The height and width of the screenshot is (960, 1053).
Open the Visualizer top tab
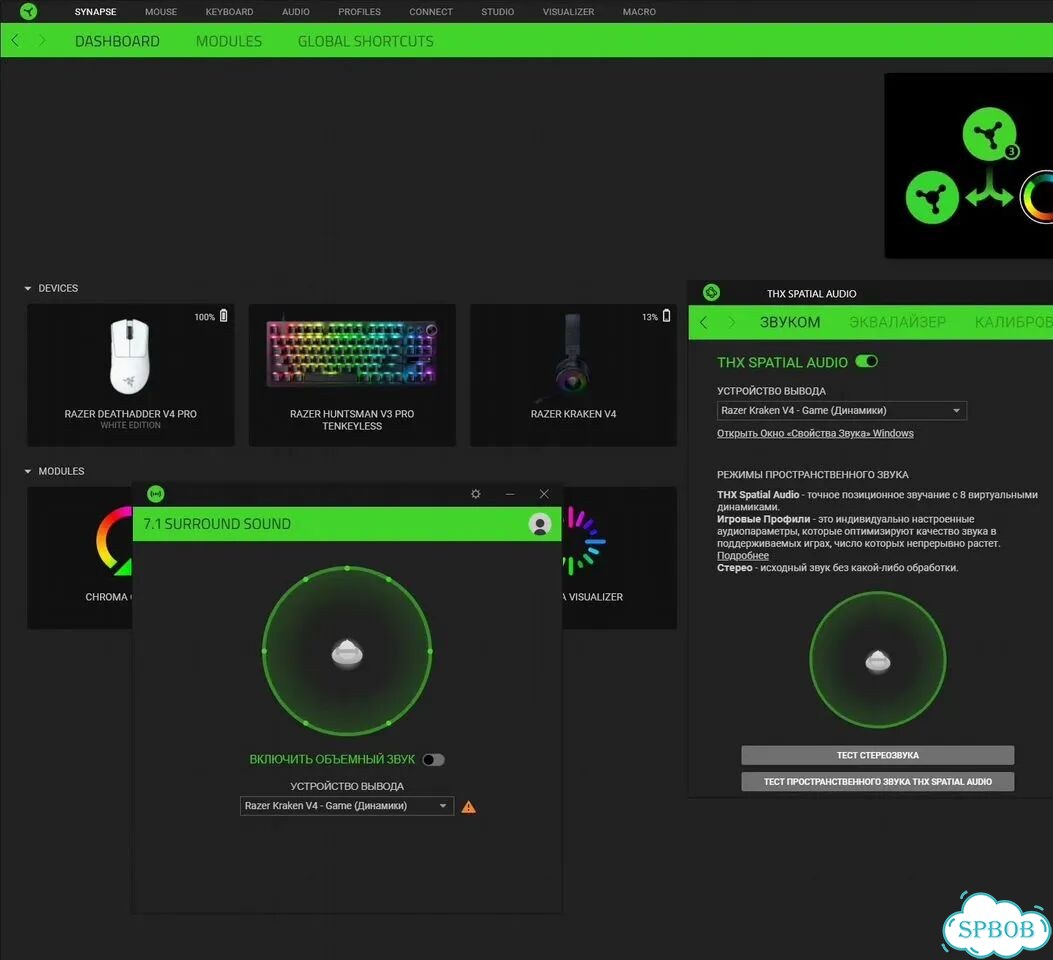click(x=568, y=11)
